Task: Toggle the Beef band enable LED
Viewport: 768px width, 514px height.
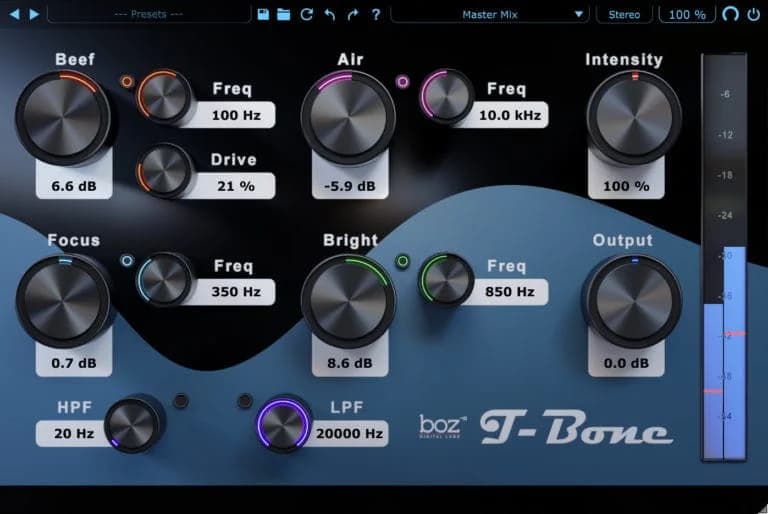Action: click(127, 82)
